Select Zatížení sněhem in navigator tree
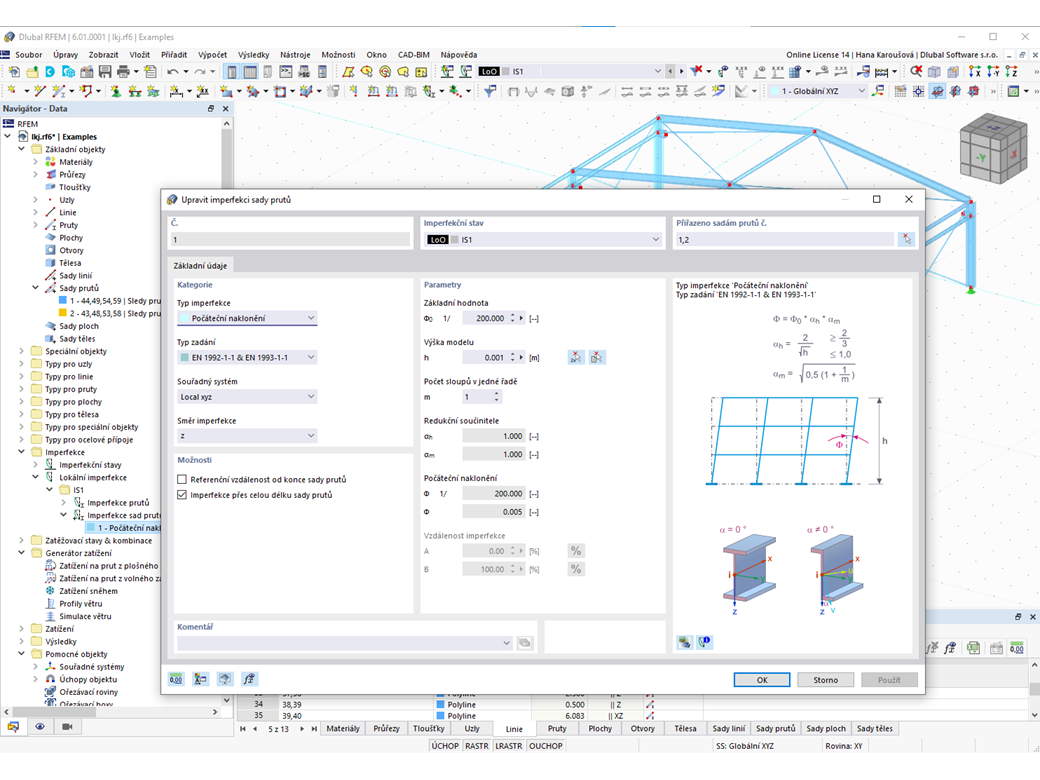Viewport: 1040px width, 780px height. click(88, 591)
